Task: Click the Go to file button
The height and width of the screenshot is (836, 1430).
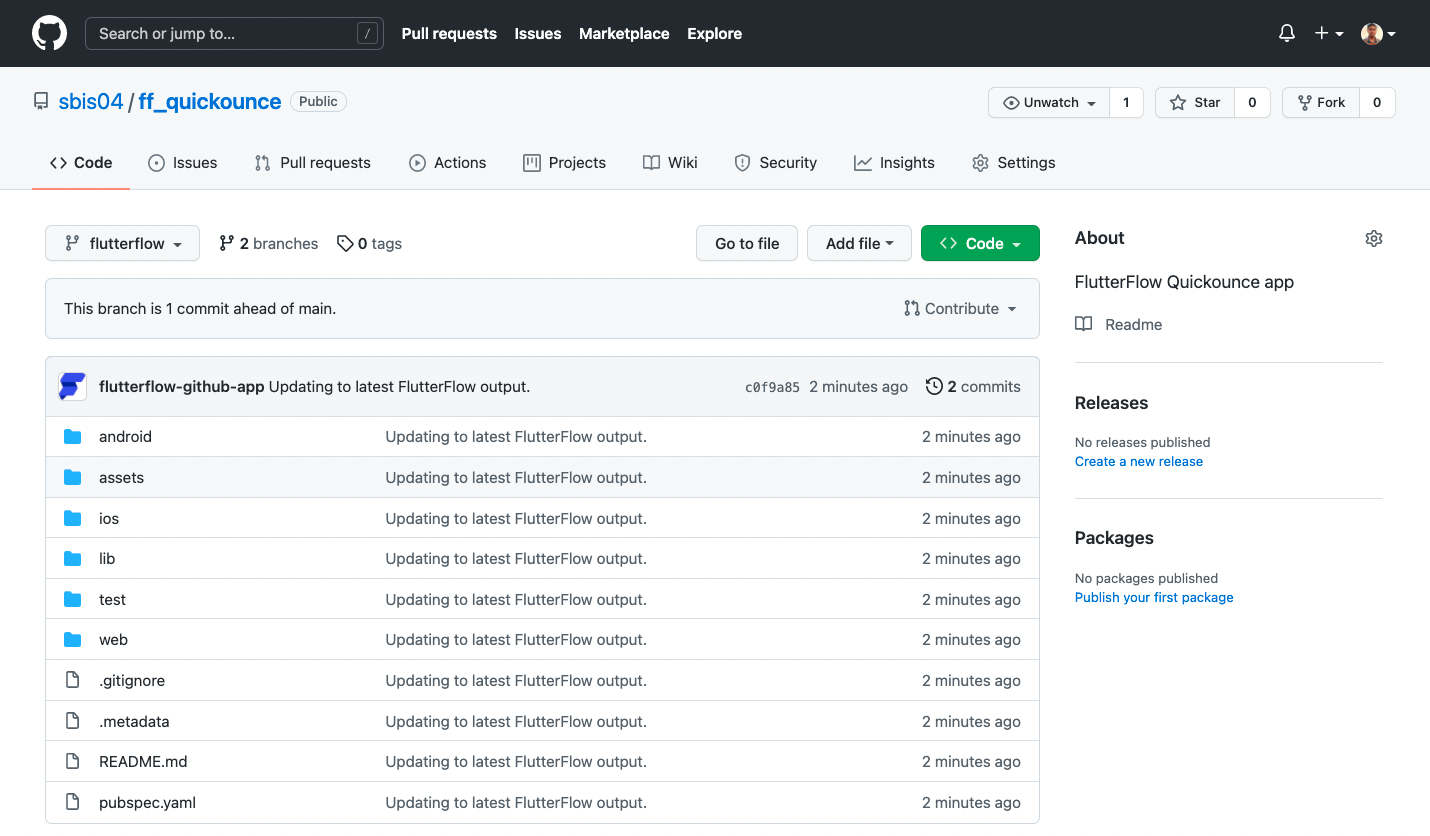Action: pos(747,243)
